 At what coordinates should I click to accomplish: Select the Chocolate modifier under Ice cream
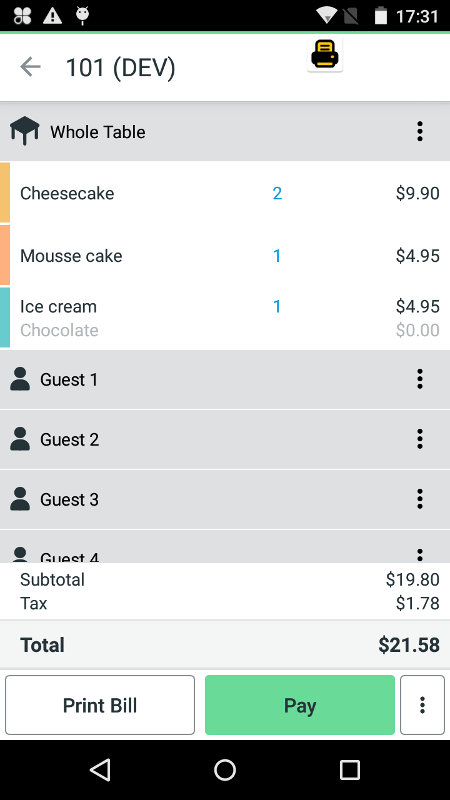[59, 330]
